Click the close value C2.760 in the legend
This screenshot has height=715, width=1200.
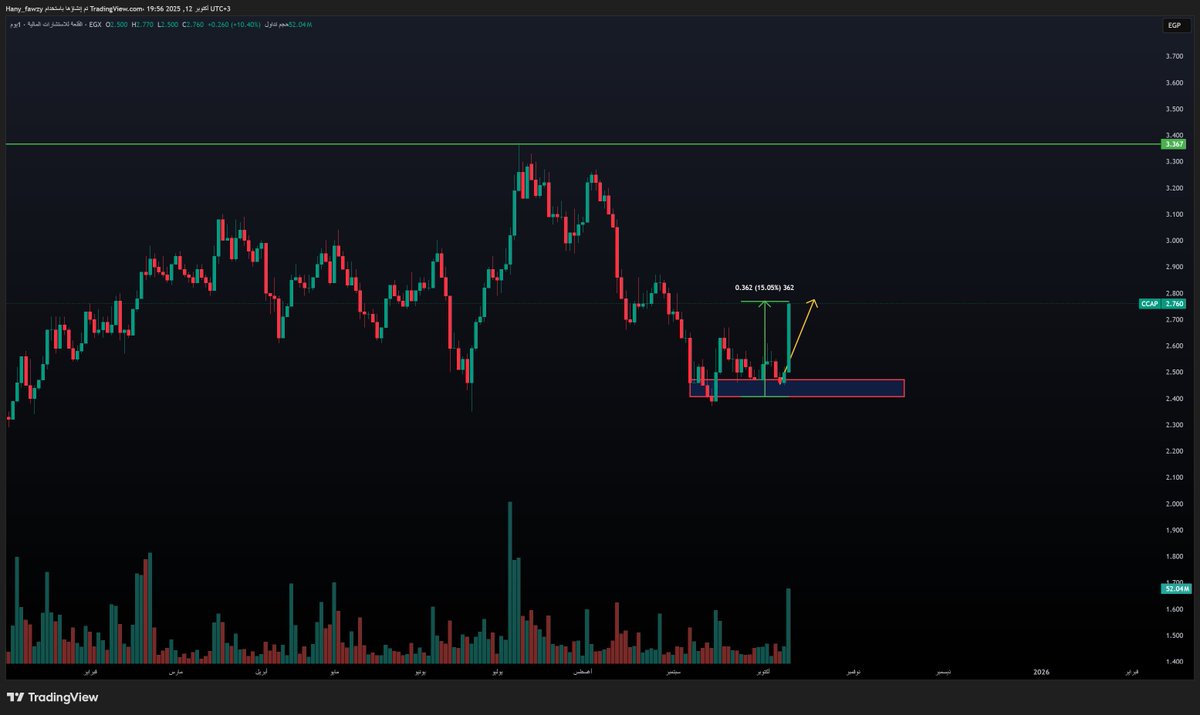pos(193,24)
